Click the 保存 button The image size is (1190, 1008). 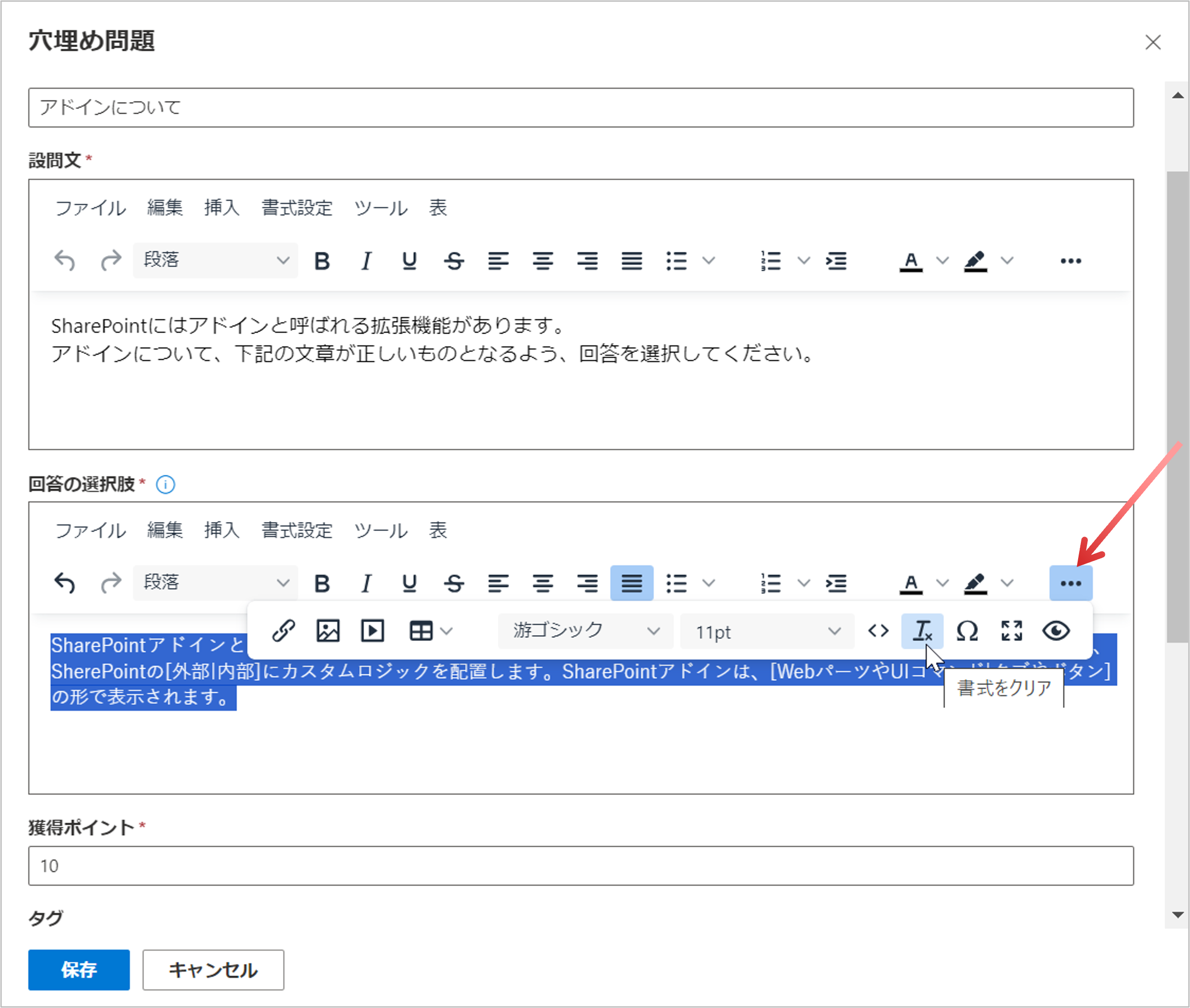click(x=79, y=970)
